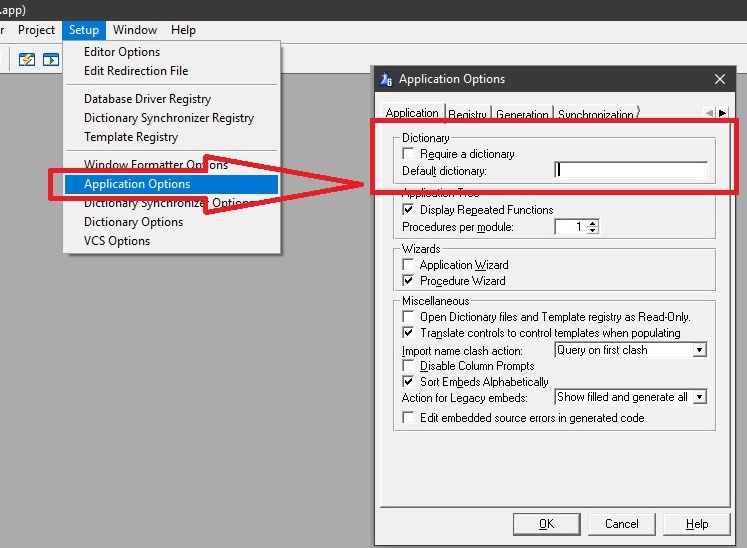Increase the Procedures per module value

pos(593,223)
